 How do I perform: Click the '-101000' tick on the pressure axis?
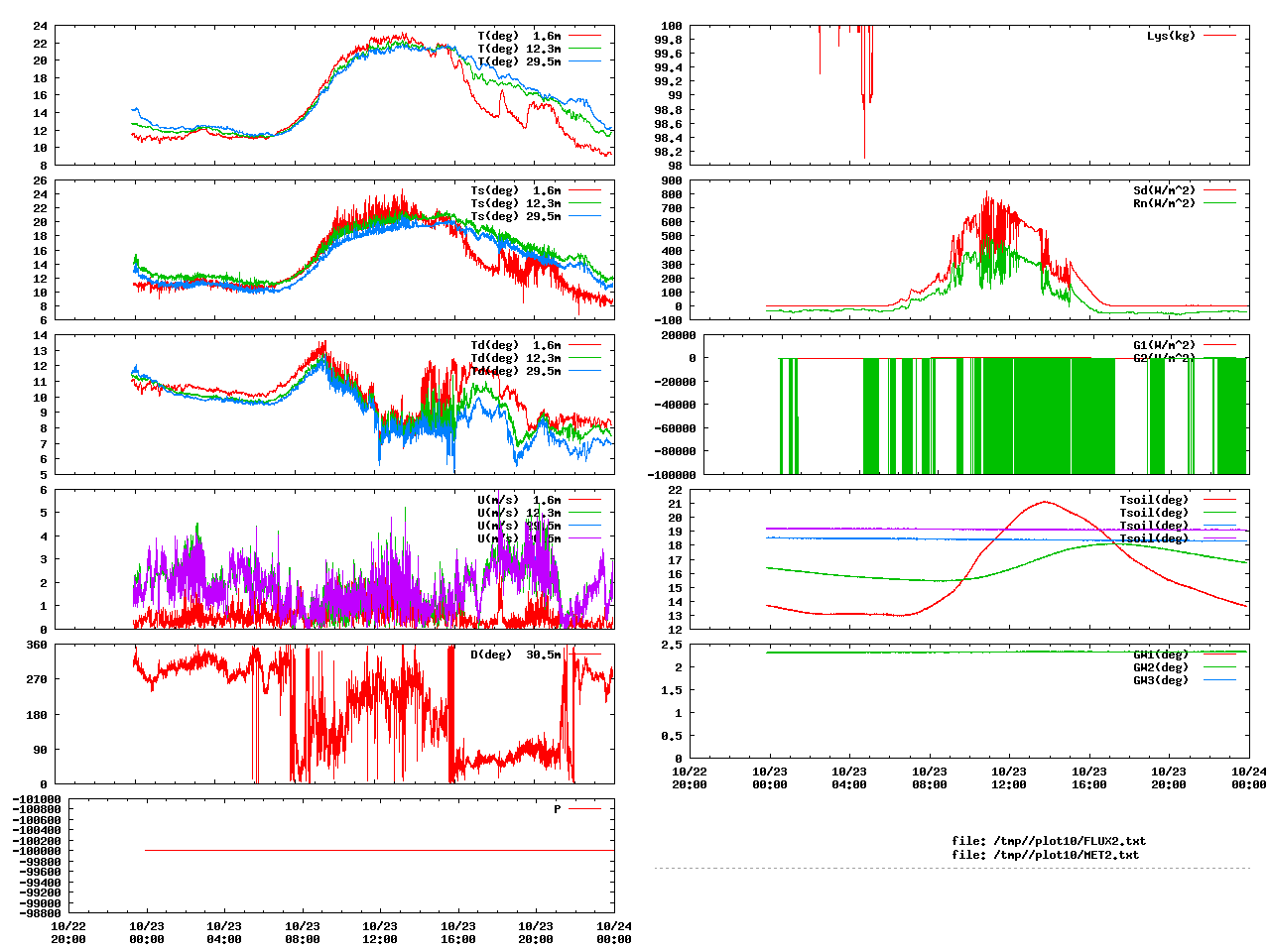[37, 799]
